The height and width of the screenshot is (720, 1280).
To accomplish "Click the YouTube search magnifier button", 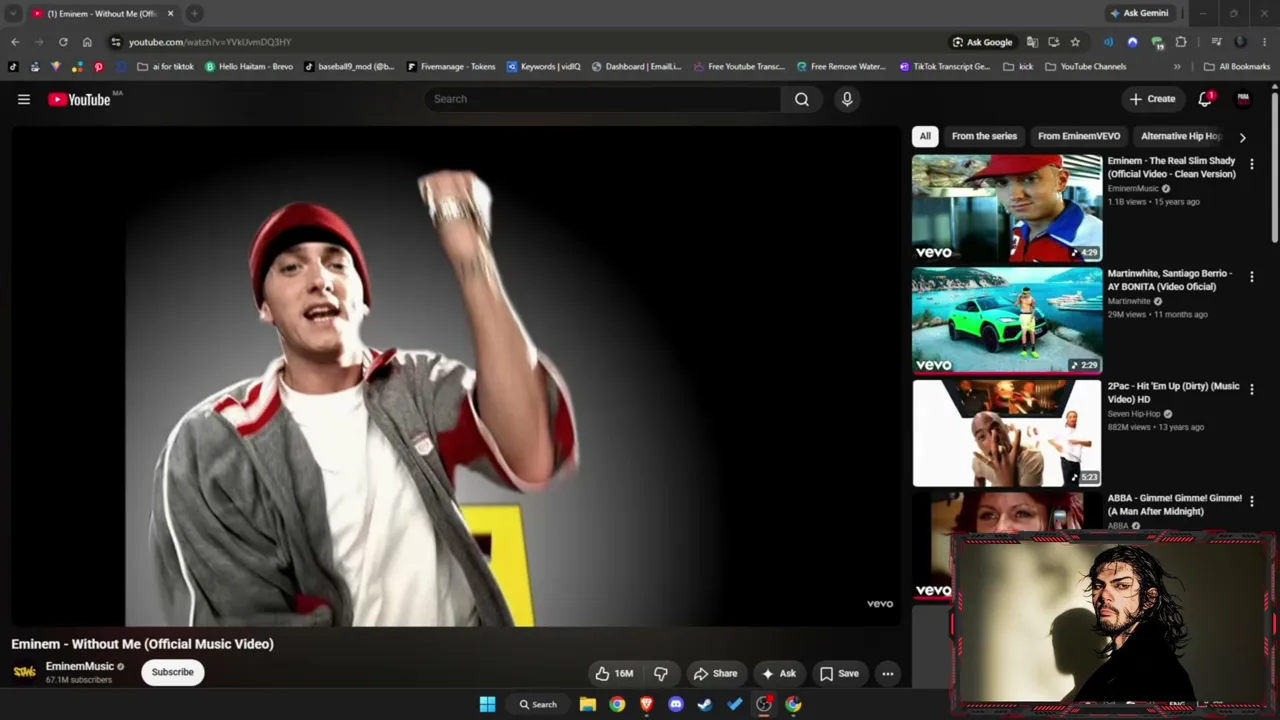I will [802, 99].
